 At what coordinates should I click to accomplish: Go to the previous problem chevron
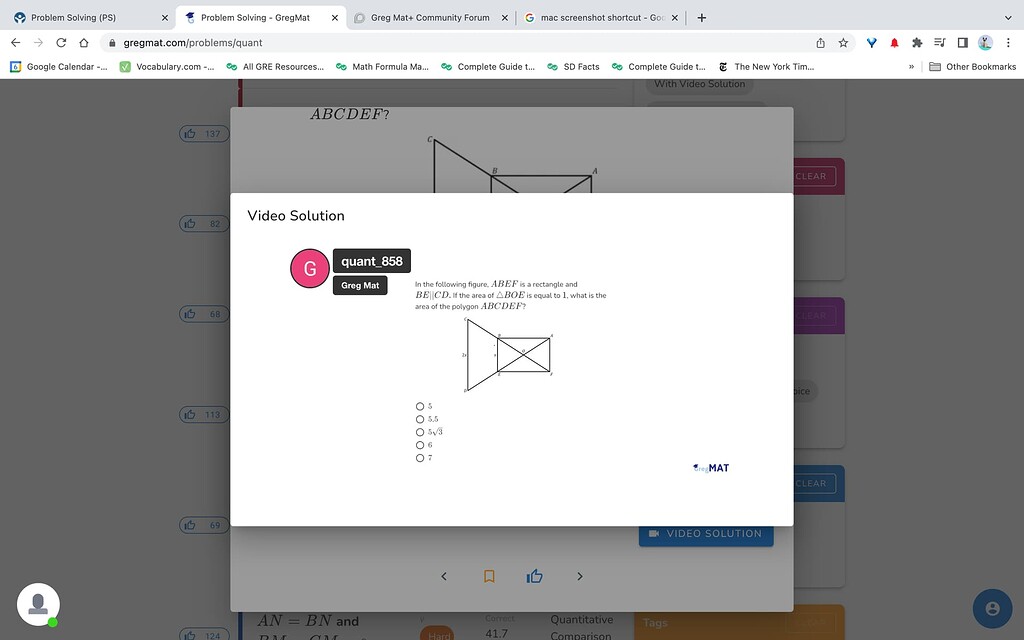pos(444,576)
